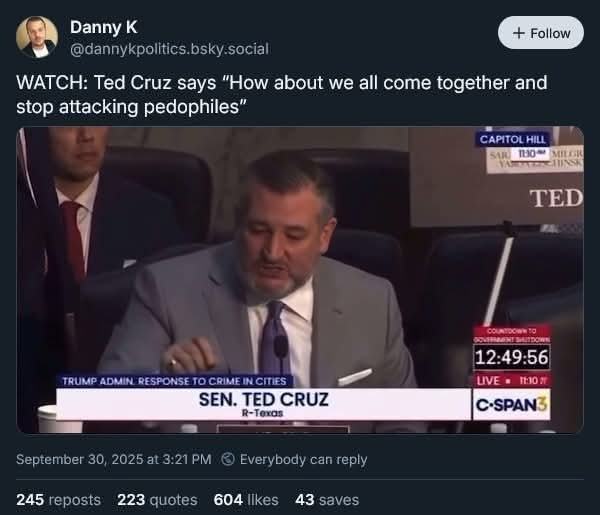The width and height of the screenshot is (600, 515).
Task: Click the reply-settings icon beside Everybody can reply
Action: [x=227, y=459]
